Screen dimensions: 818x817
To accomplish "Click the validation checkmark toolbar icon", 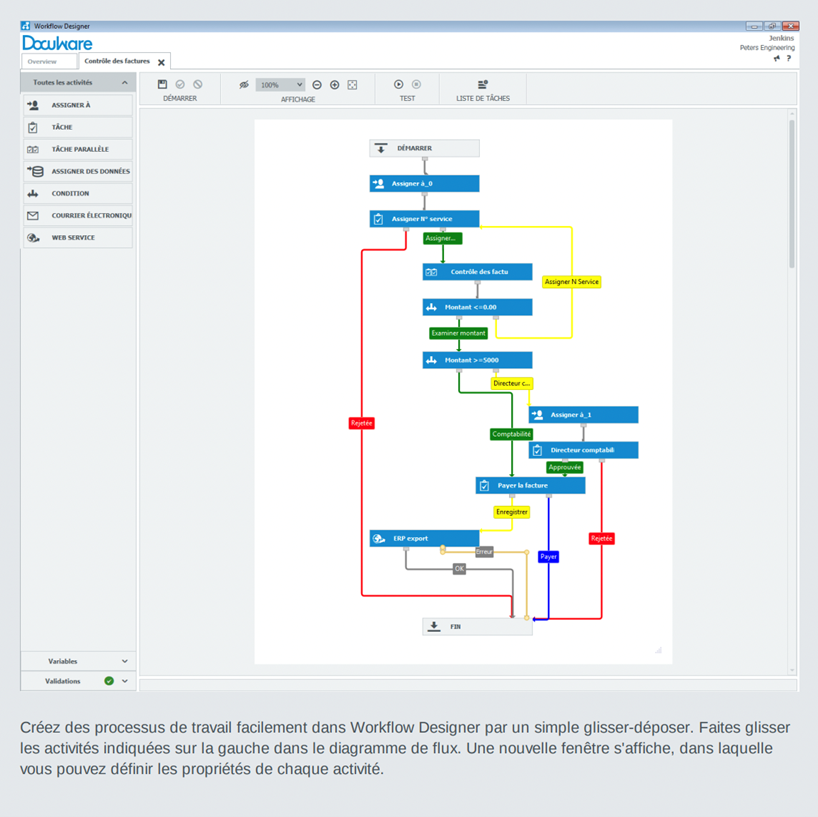I will (180, 85).
